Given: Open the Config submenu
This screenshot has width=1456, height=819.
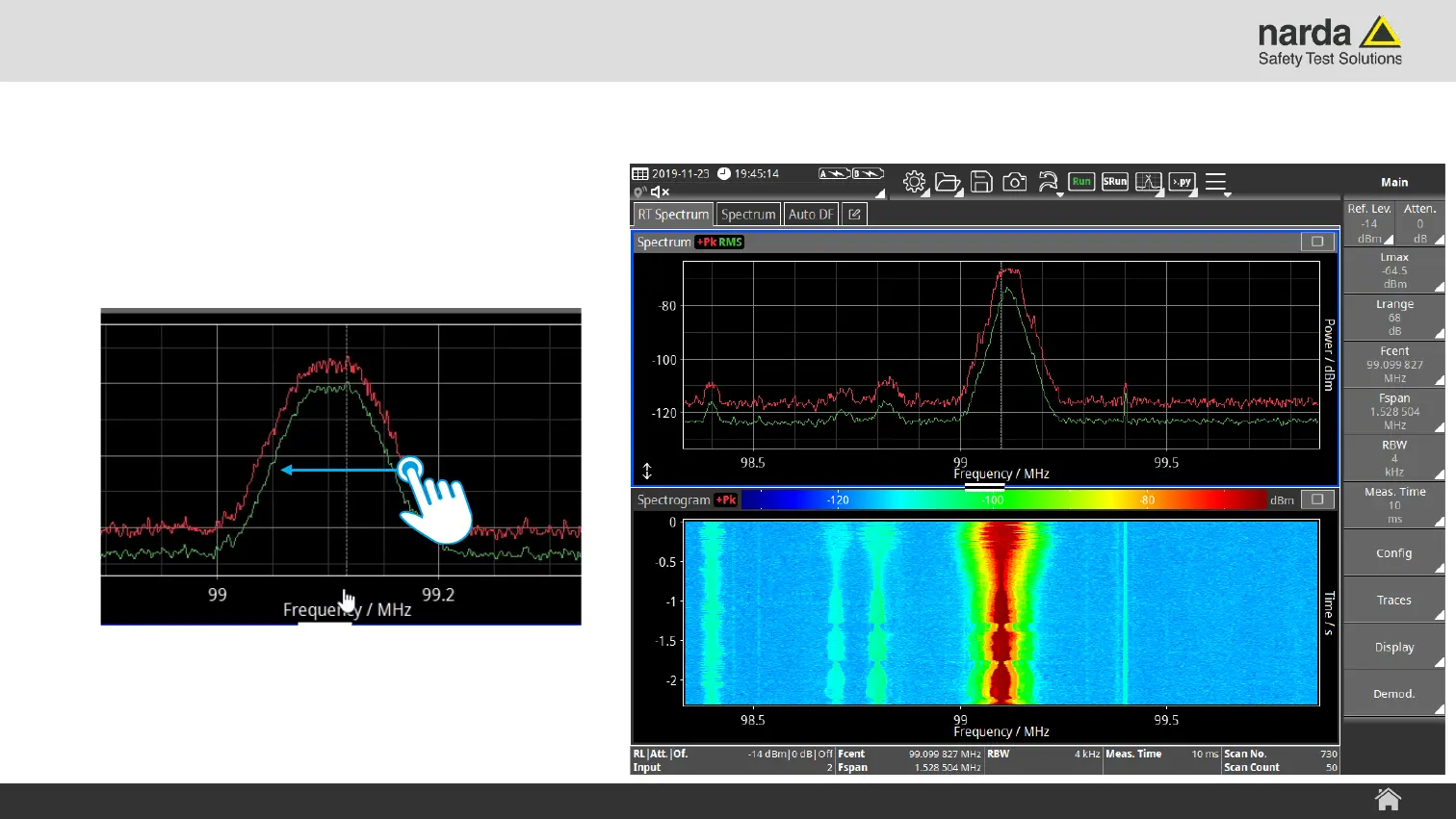Looking at the screenshot, I should (1394, 552).
